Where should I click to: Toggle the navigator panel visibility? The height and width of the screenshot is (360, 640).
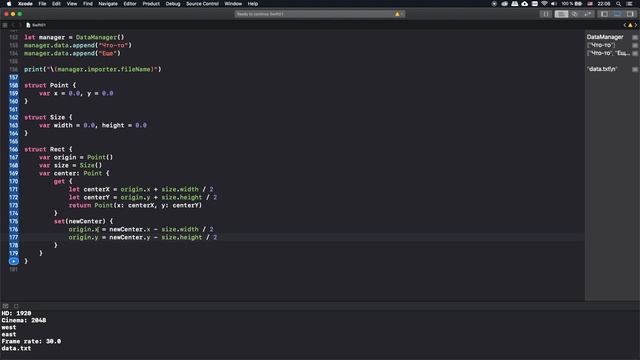tap(604, 14)
